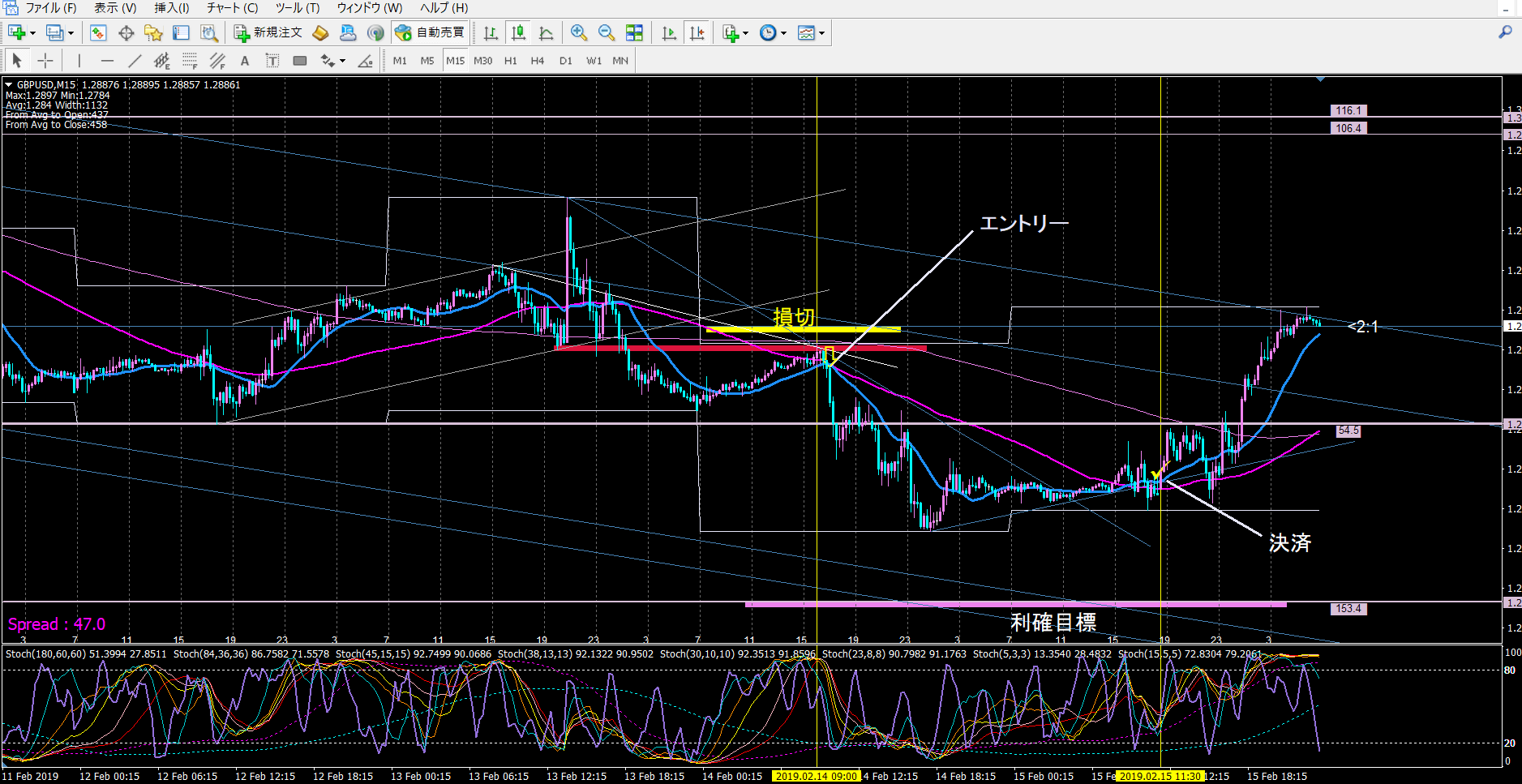The height and width of the screenshot is (784, 1522).
Task: Switch to candlestick chart display
Action: coord(518,32)
